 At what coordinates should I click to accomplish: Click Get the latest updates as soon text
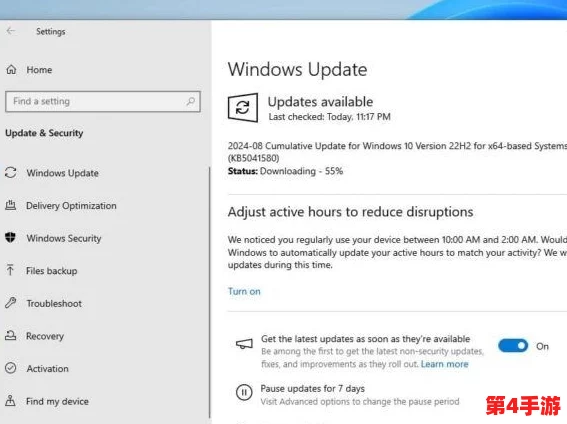tap(366, 339)
